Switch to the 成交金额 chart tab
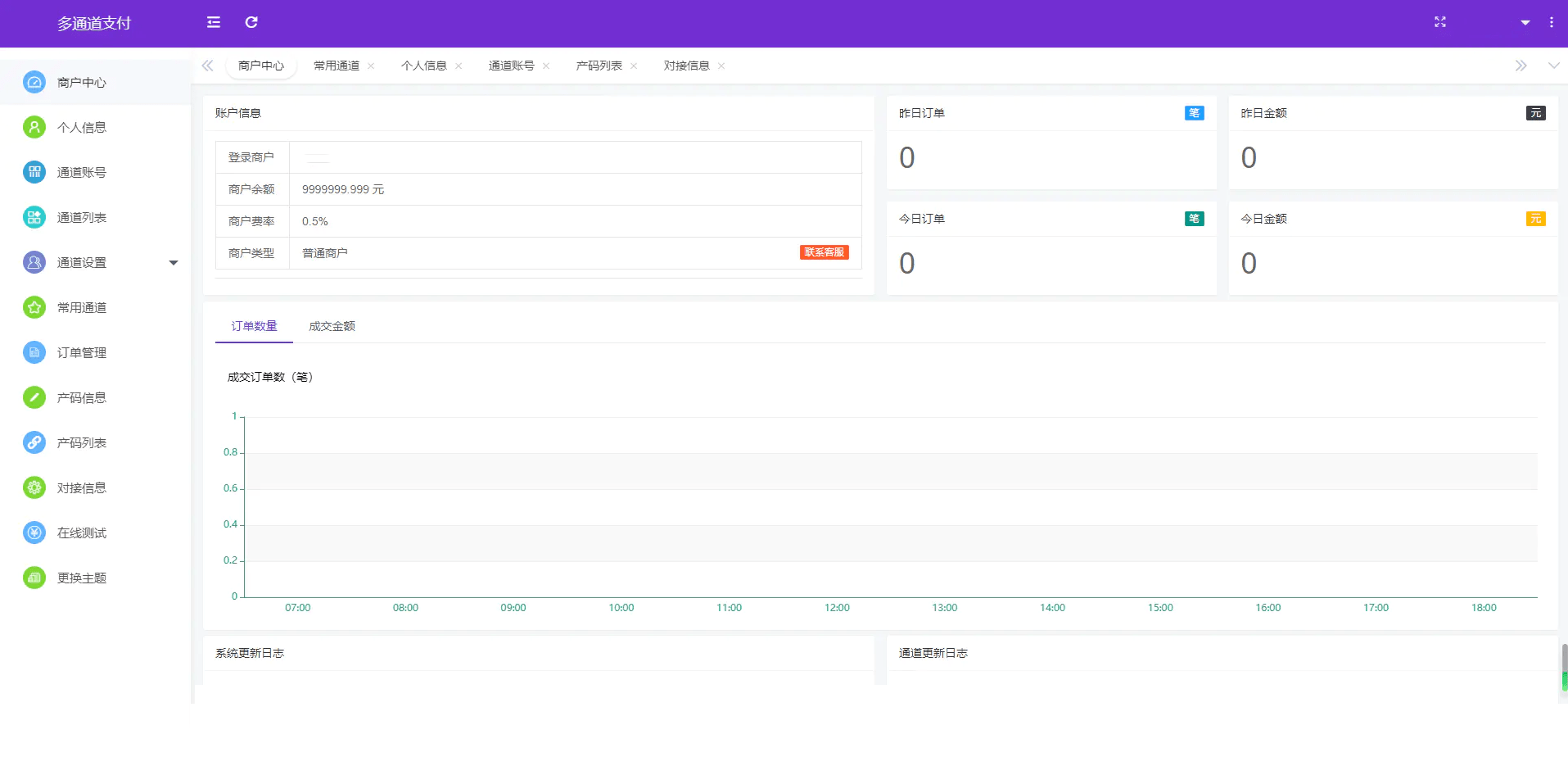Viewport: 1568px width, 757px height. point(332,326)
